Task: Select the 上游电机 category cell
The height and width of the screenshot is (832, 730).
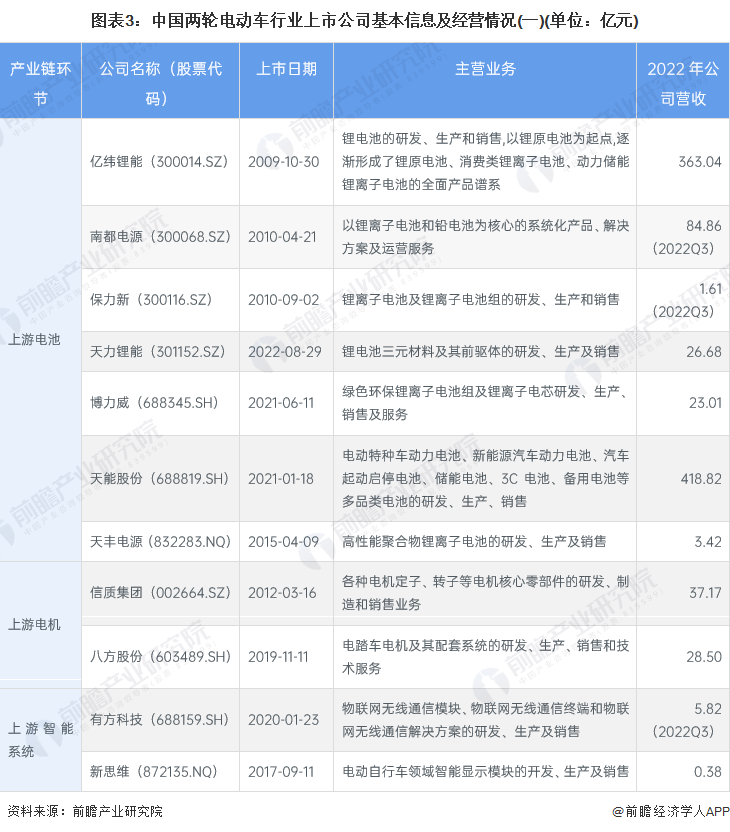Action: click(35, 624)
